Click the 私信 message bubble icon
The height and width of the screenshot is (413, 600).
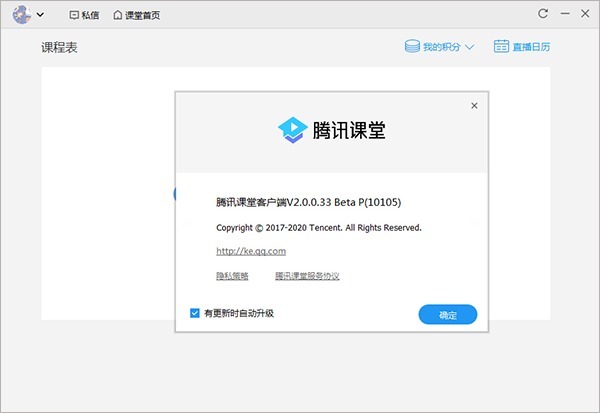click(74, 15)
